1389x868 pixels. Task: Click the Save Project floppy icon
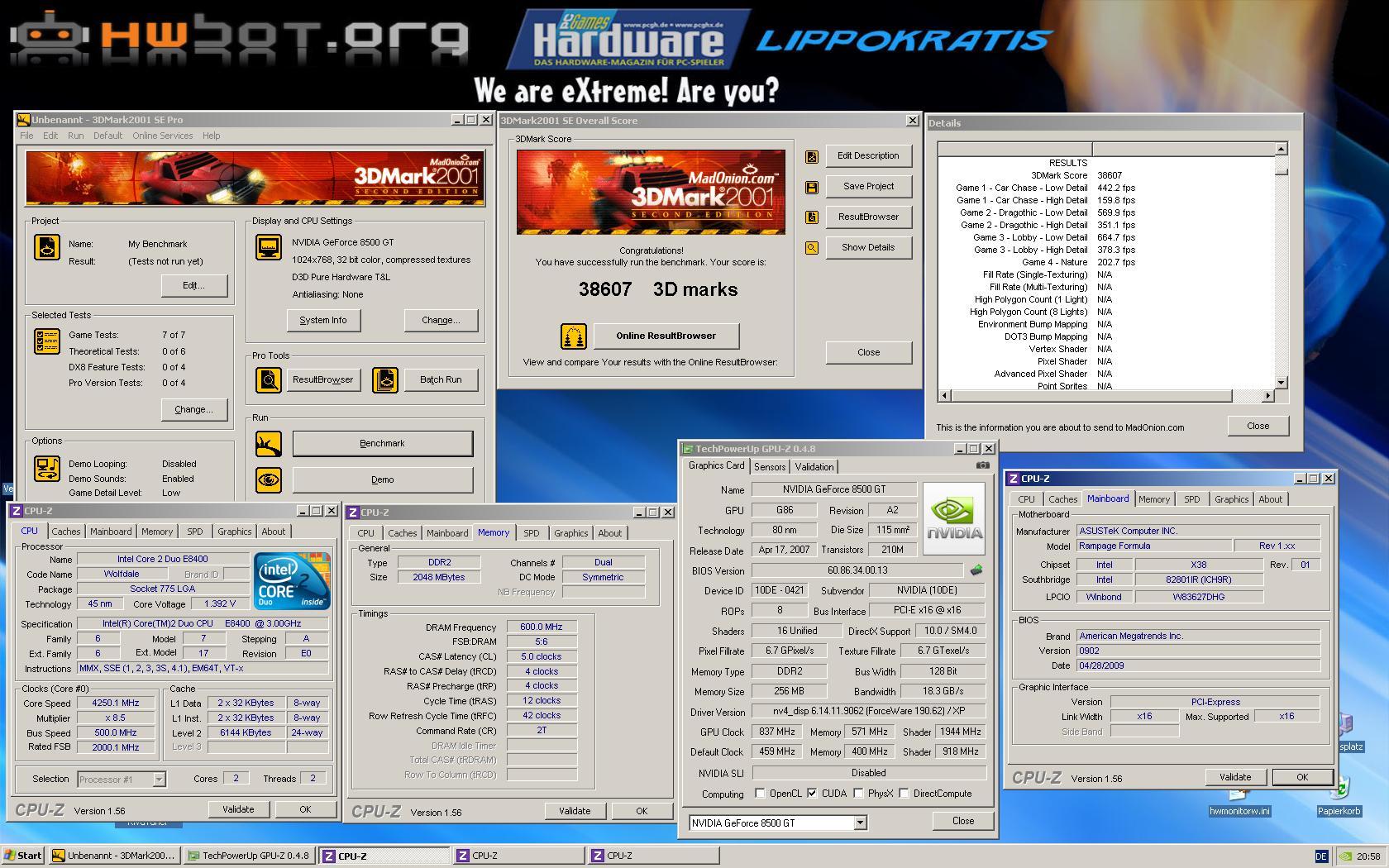pos(812,188)
